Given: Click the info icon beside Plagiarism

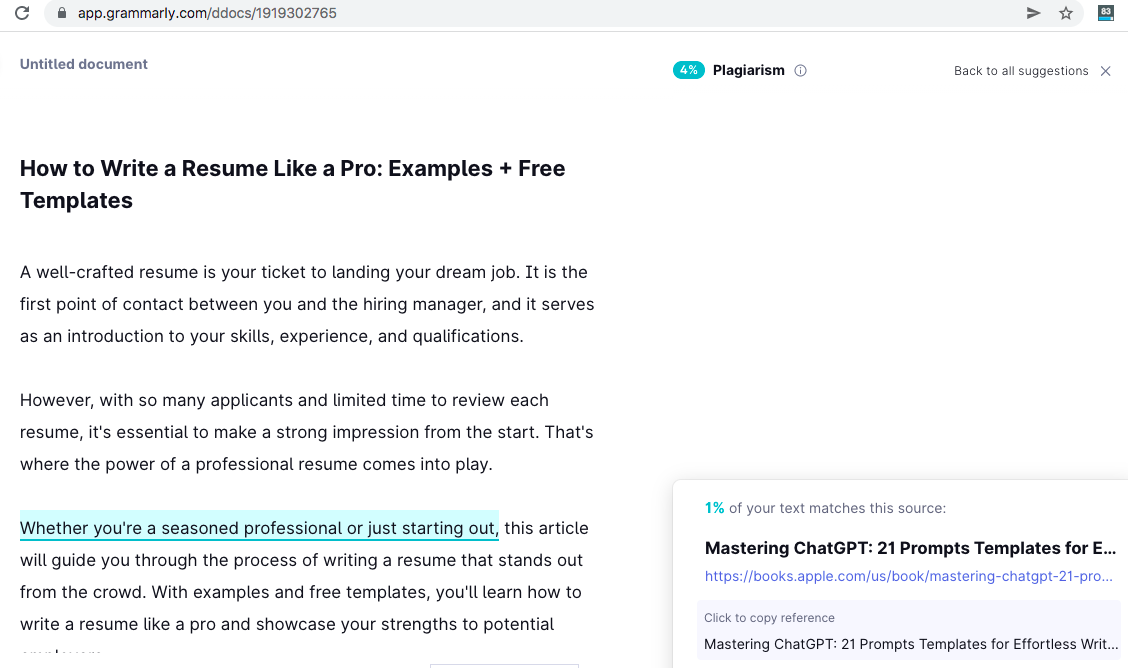Looking at the screenshot, I should pos(800,71).
